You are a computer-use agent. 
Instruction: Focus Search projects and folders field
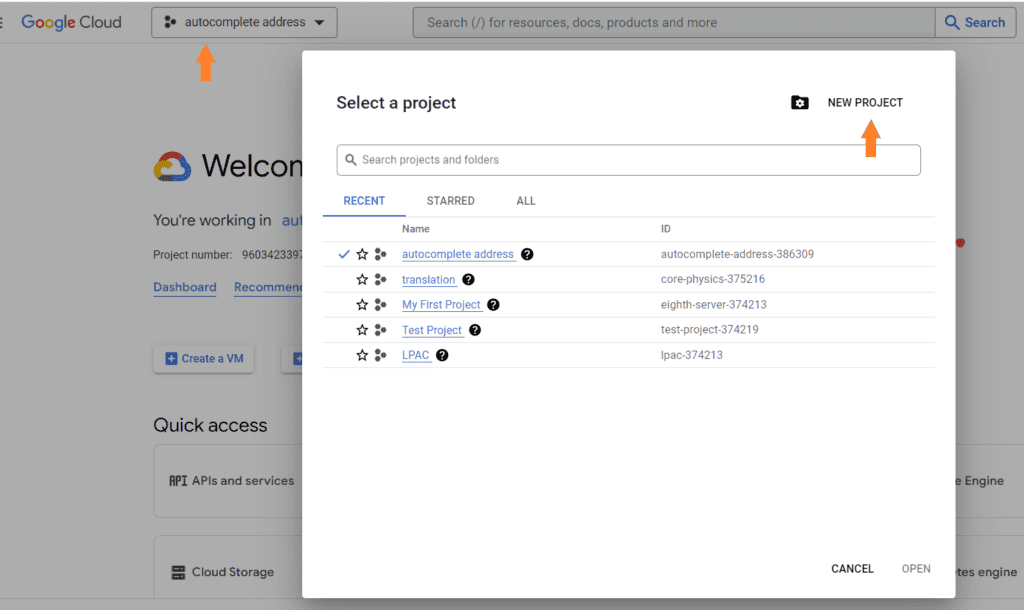(x=628, y=160)
